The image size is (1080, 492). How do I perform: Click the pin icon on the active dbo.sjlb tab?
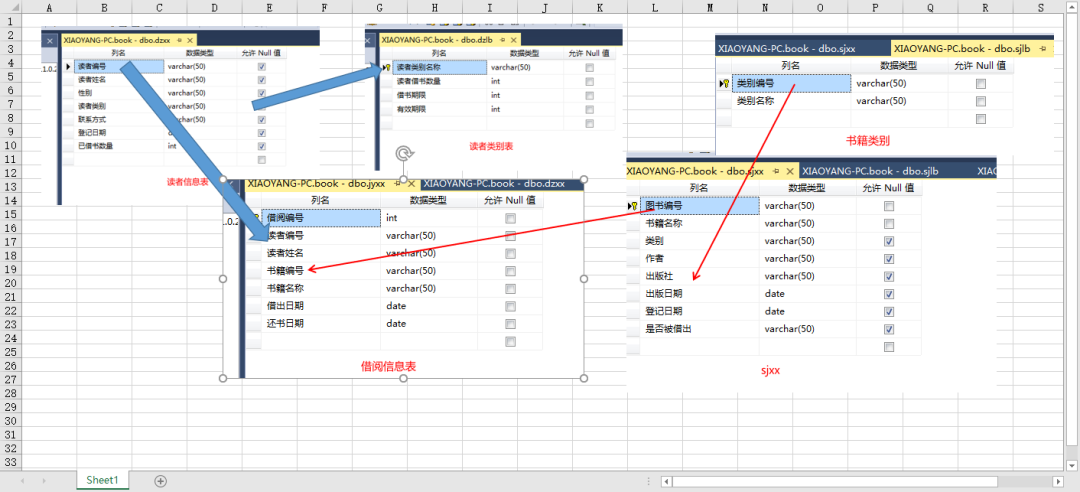point(1043,48)
